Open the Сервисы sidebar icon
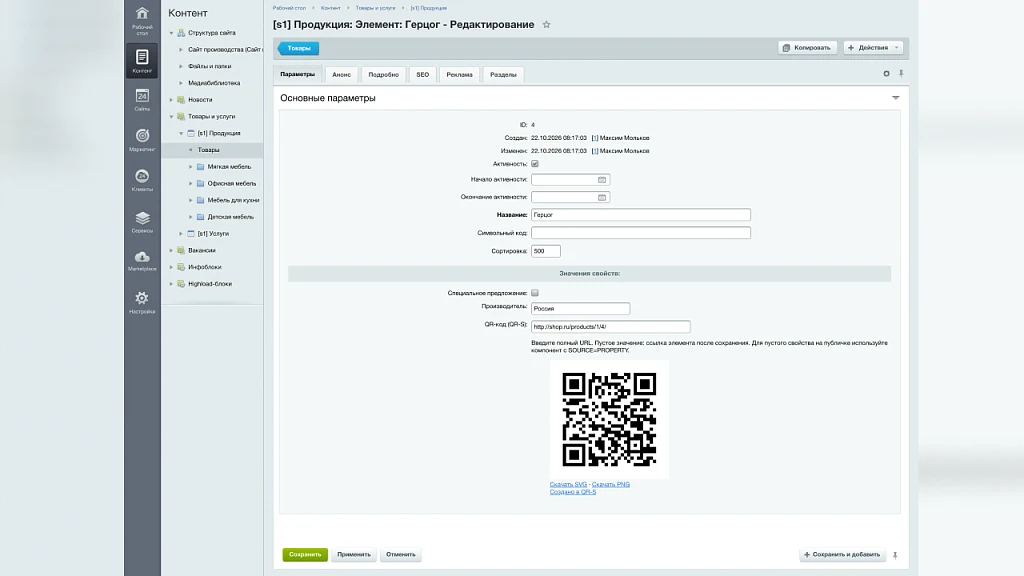The width and height of the screenshot is (1024, 576). click(142, 221)
